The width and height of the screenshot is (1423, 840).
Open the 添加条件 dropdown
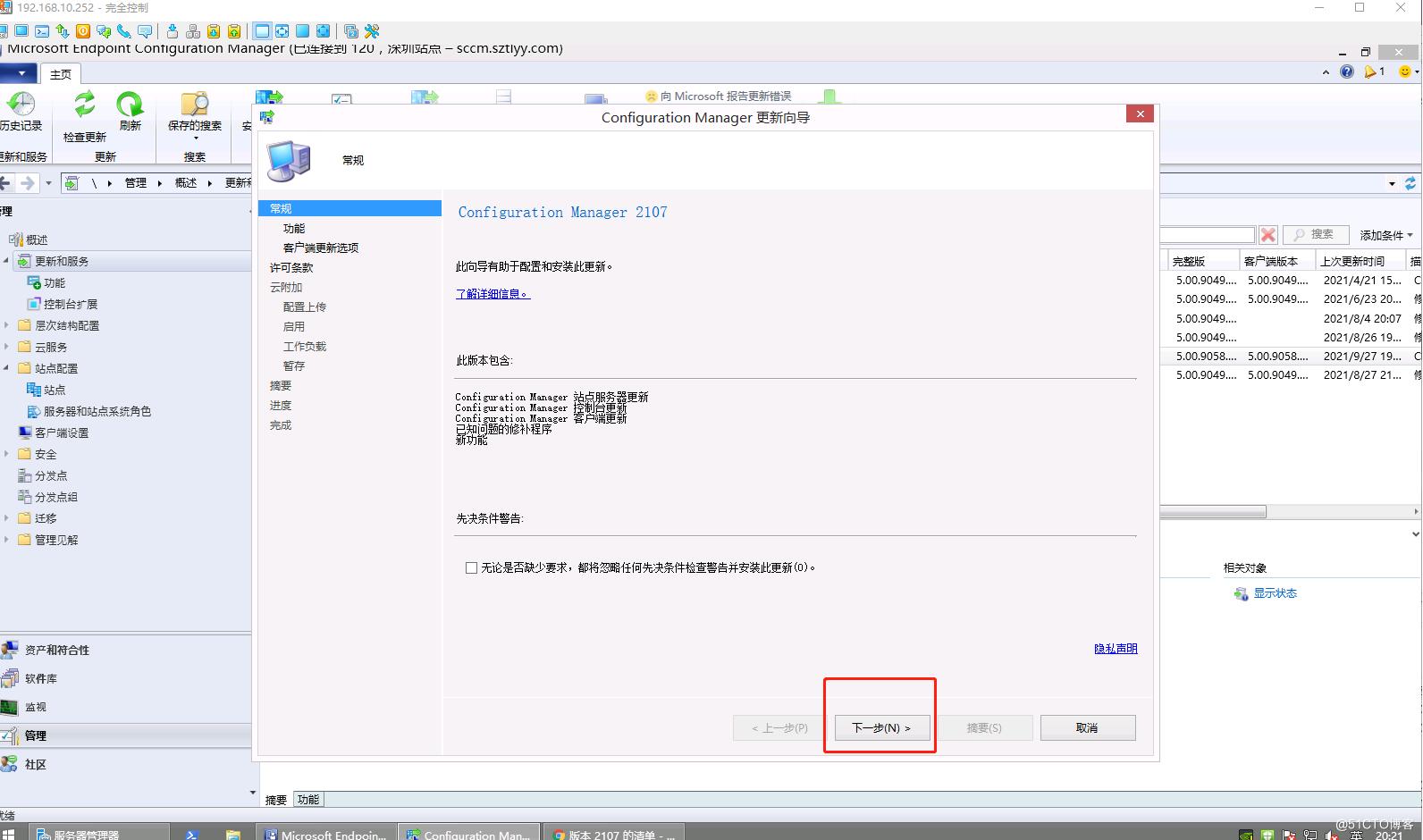click(x=1386, y=235)
